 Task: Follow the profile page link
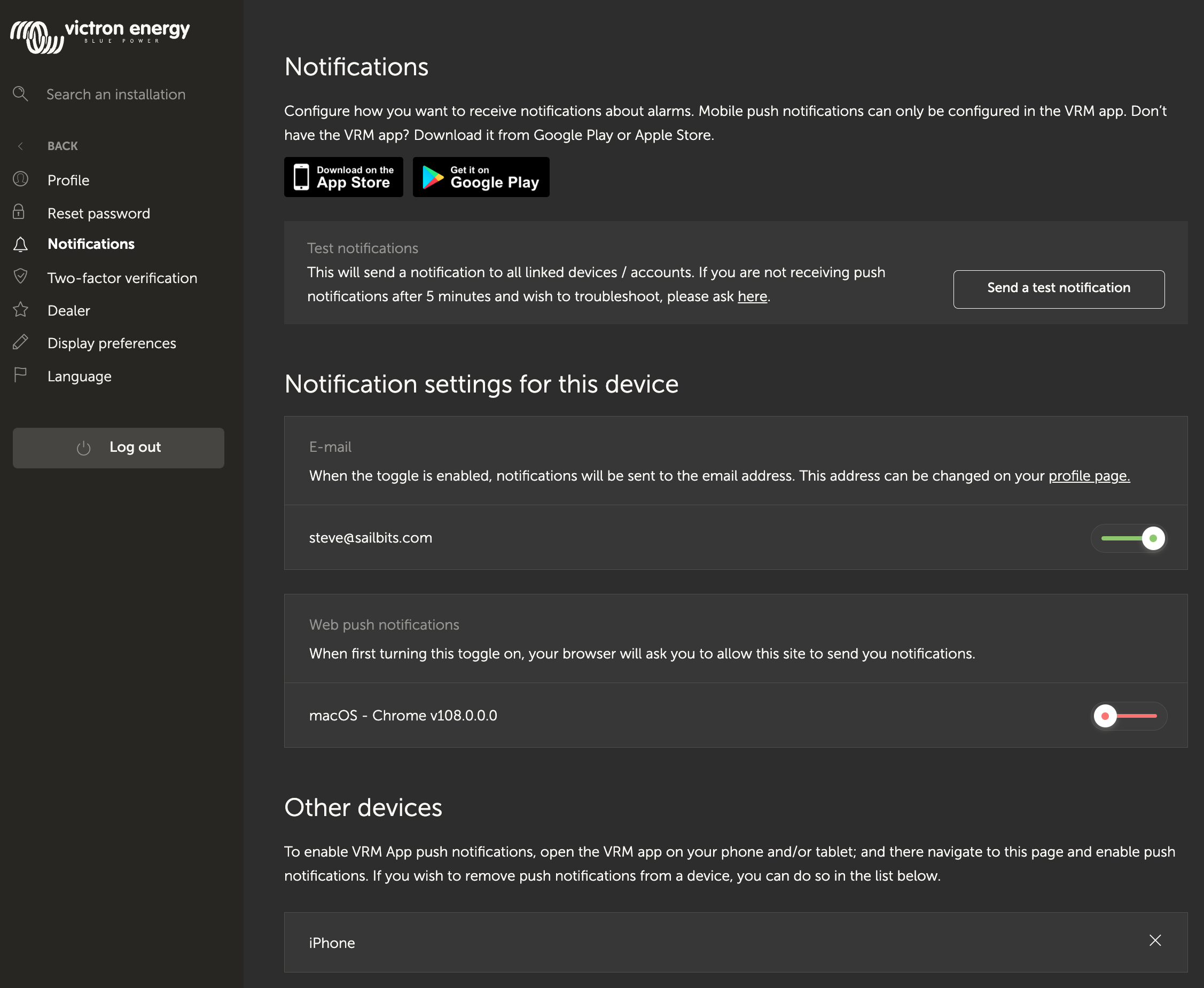point(1090,476)
